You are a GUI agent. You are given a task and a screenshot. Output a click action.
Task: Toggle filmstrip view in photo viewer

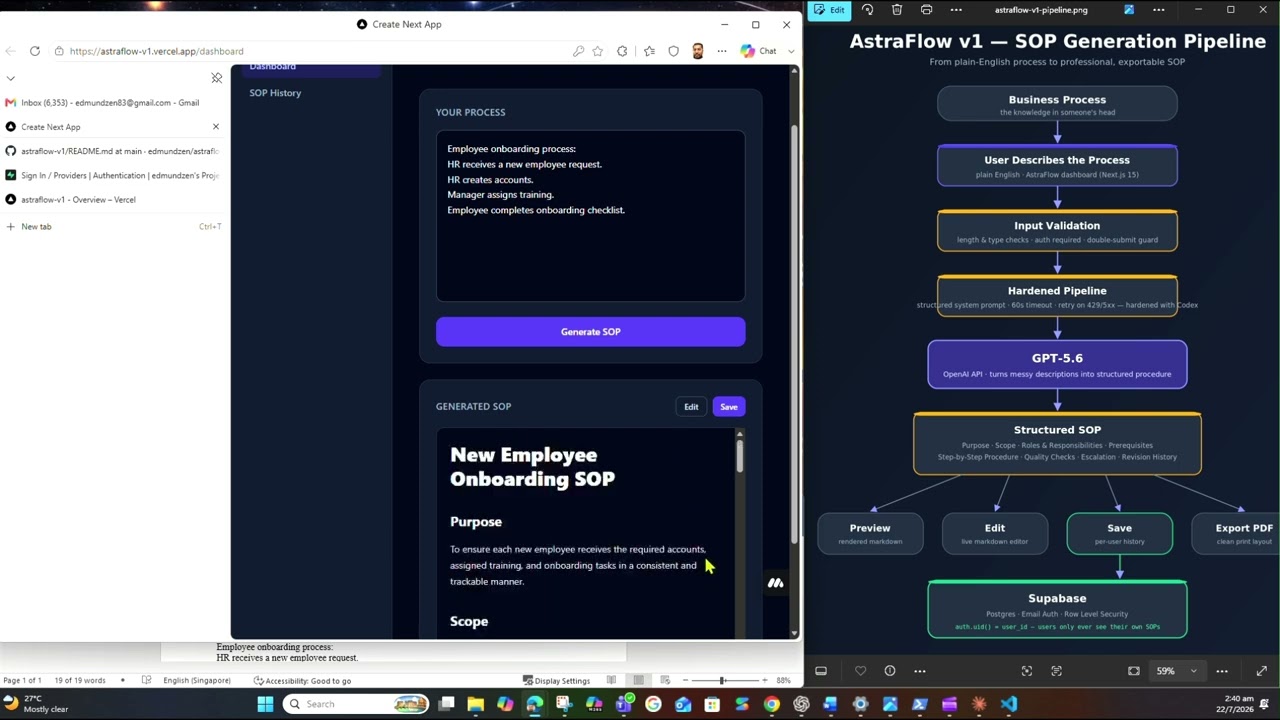pyautogui.click(x=821, y=671)
